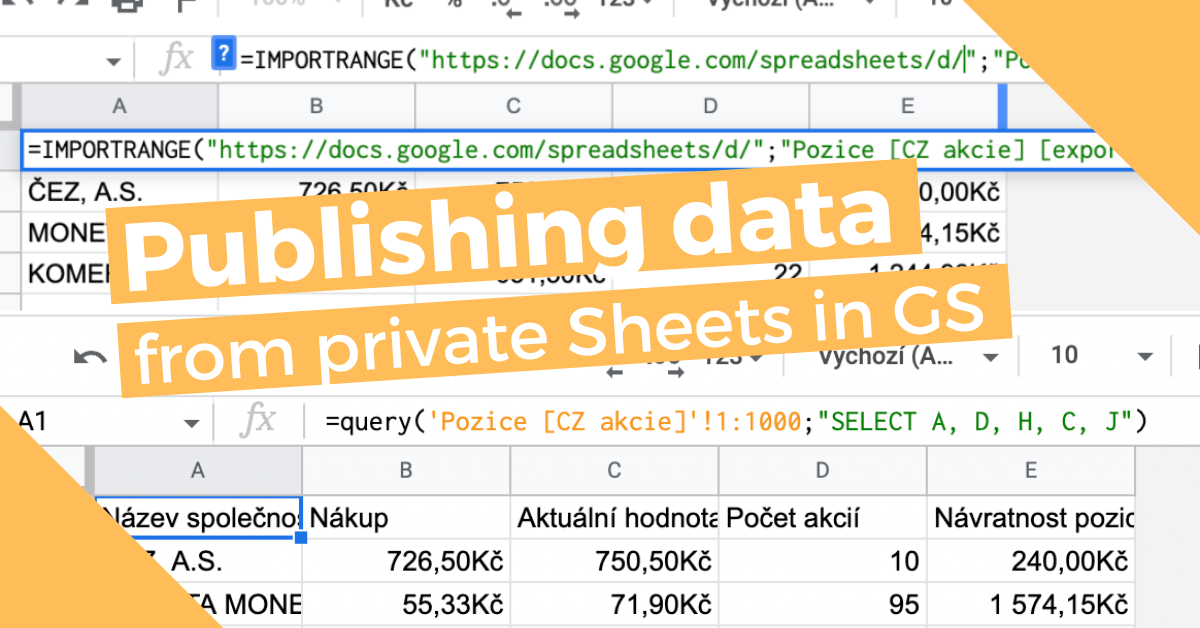This screenshot has width=1200, height=628.
Task: Open the Name box dropdown arrow
Action: 113,59
